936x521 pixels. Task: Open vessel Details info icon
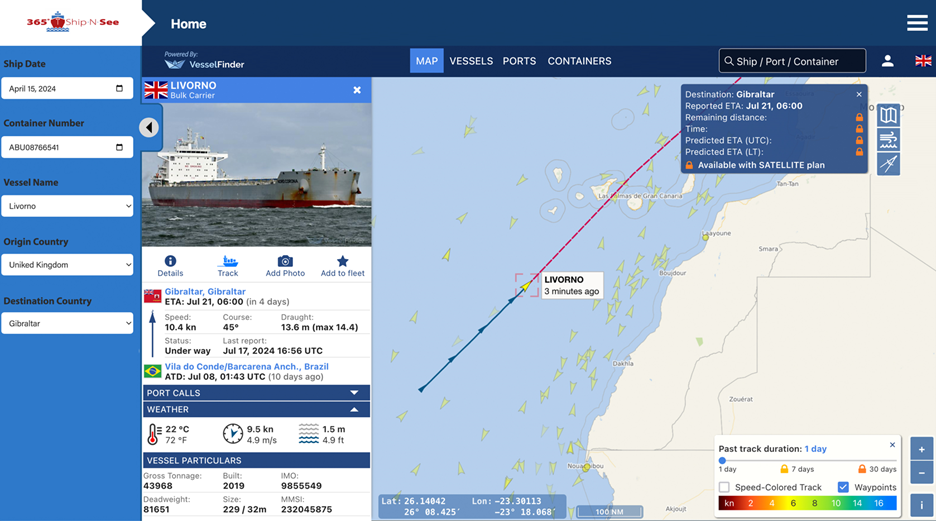pos(170,261)
